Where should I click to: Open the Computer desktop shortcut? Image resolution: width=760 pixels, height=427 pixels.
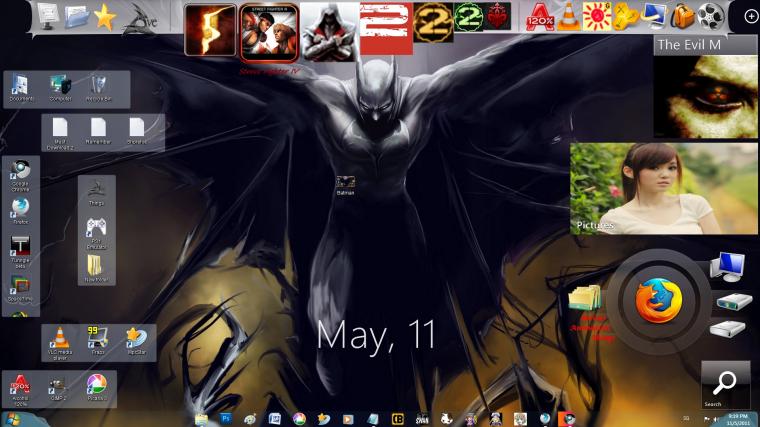coord(60,88)
